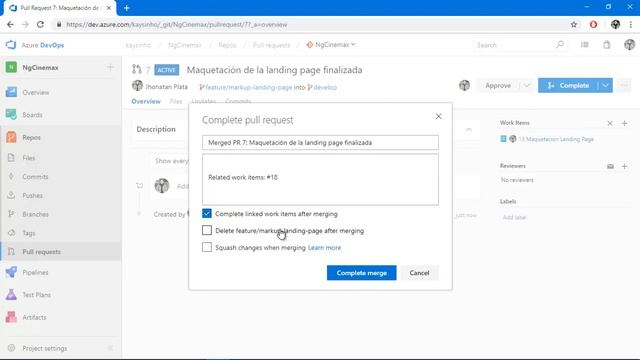Screen dimensions: 640x360
Task: Open Artifacts in the sidebar
Action: click(x=34, y=317)
